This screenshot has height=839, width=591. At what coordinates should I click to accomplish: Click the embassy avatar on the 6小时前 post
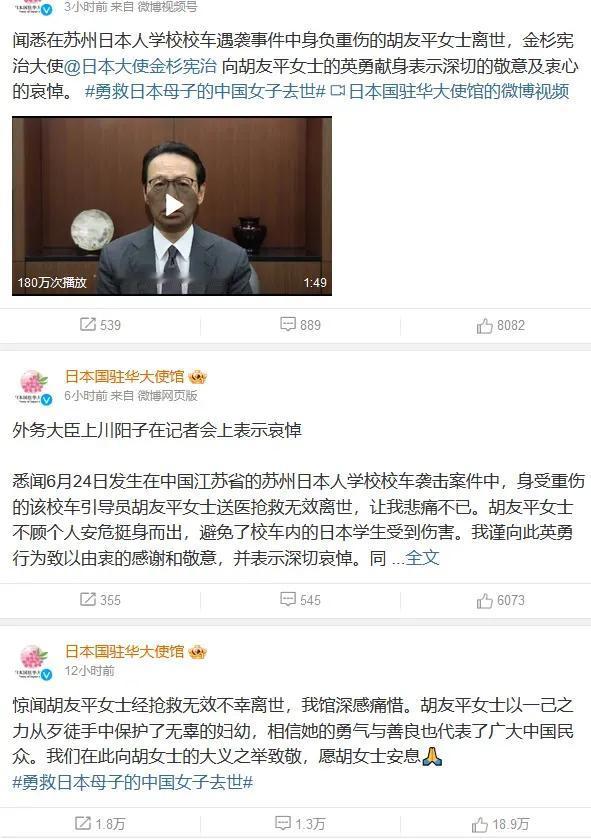[x=34, y=387]
